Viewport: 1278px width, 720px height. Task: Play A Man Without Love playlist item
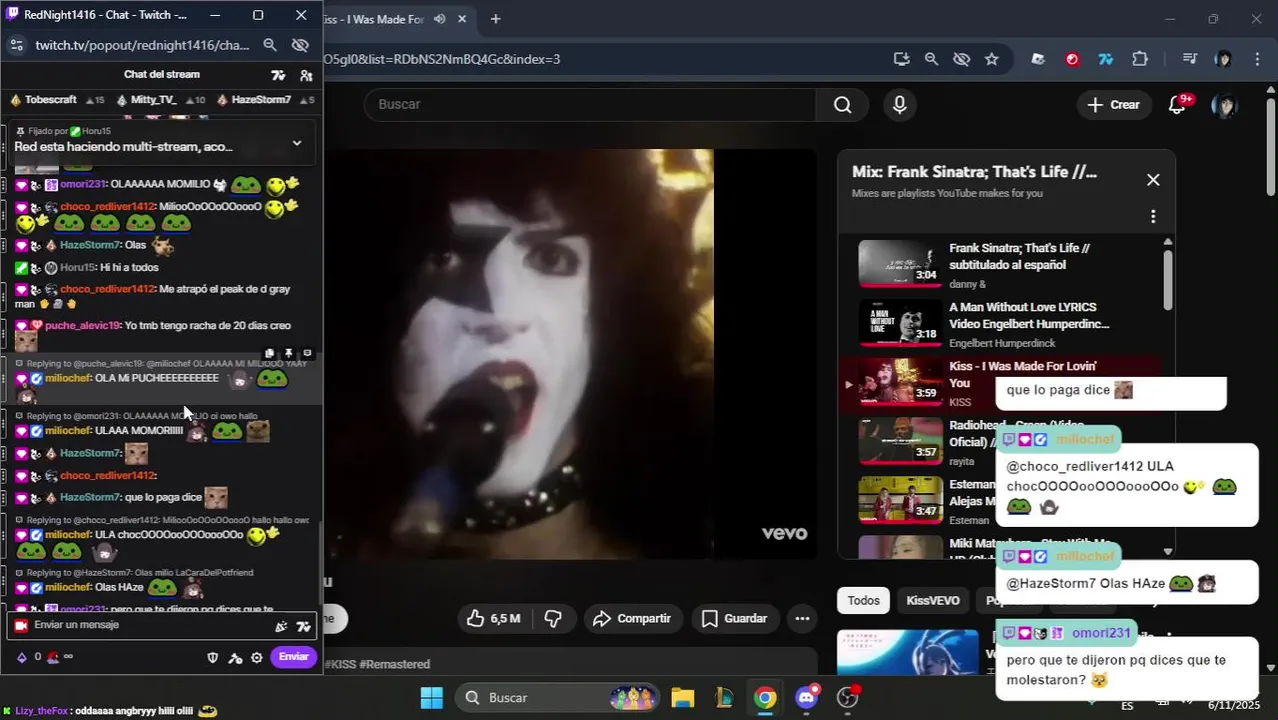point(1000,322)
